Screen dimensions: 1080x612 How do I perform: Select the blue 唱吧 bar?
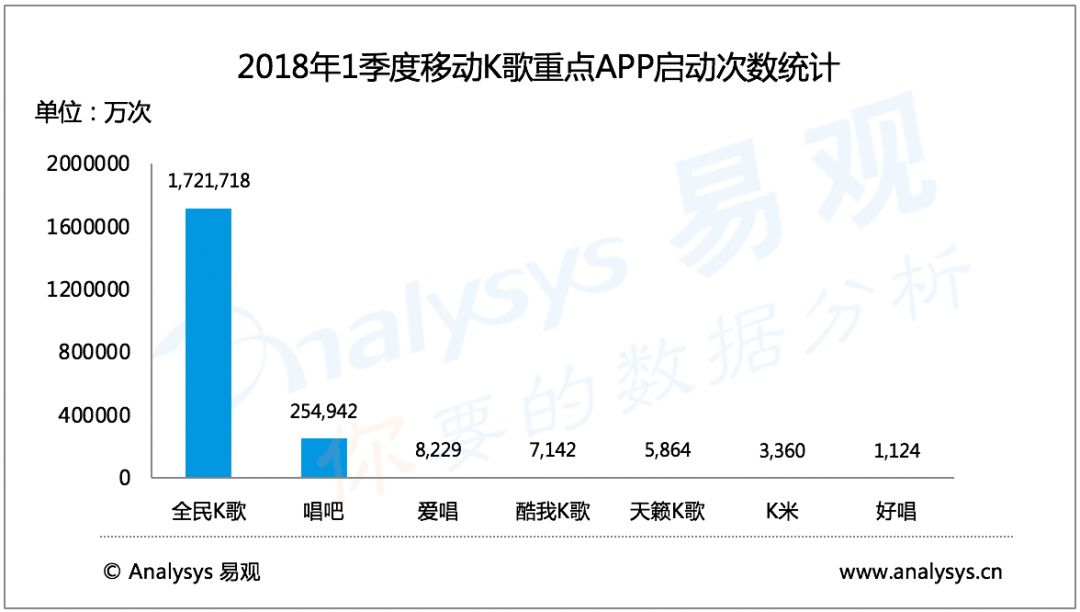[x=324, y=457]
